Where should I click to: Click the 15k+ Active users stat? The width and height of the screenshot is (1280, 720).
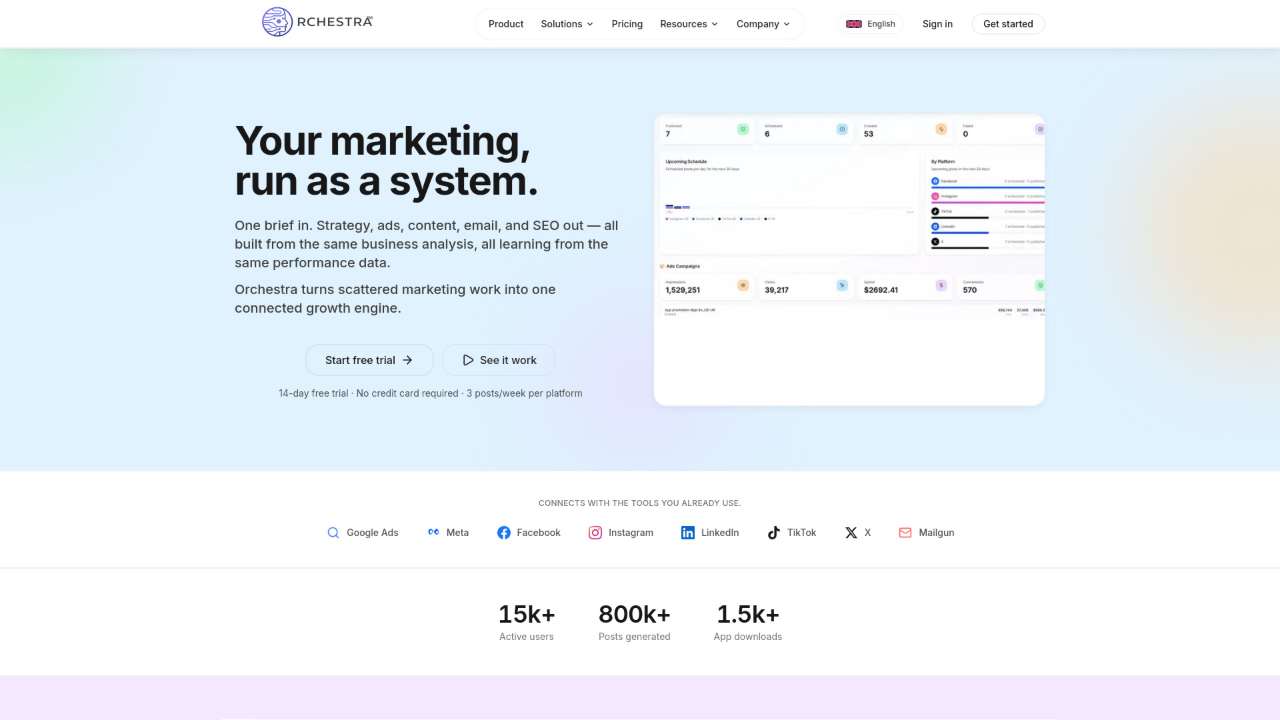[x=527, y=622]
